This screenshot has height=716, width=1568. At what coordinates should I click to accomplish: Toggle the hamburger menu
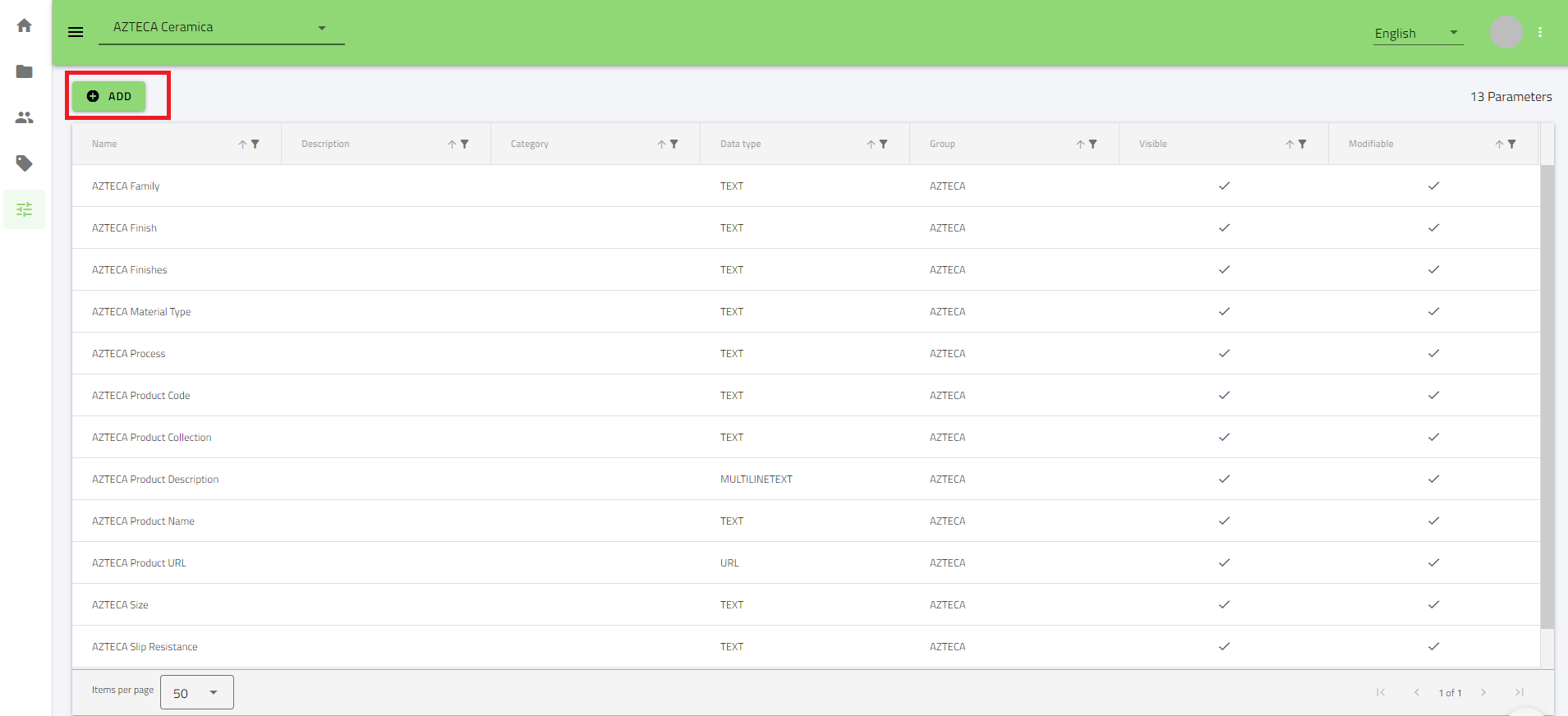pos(76,32)
